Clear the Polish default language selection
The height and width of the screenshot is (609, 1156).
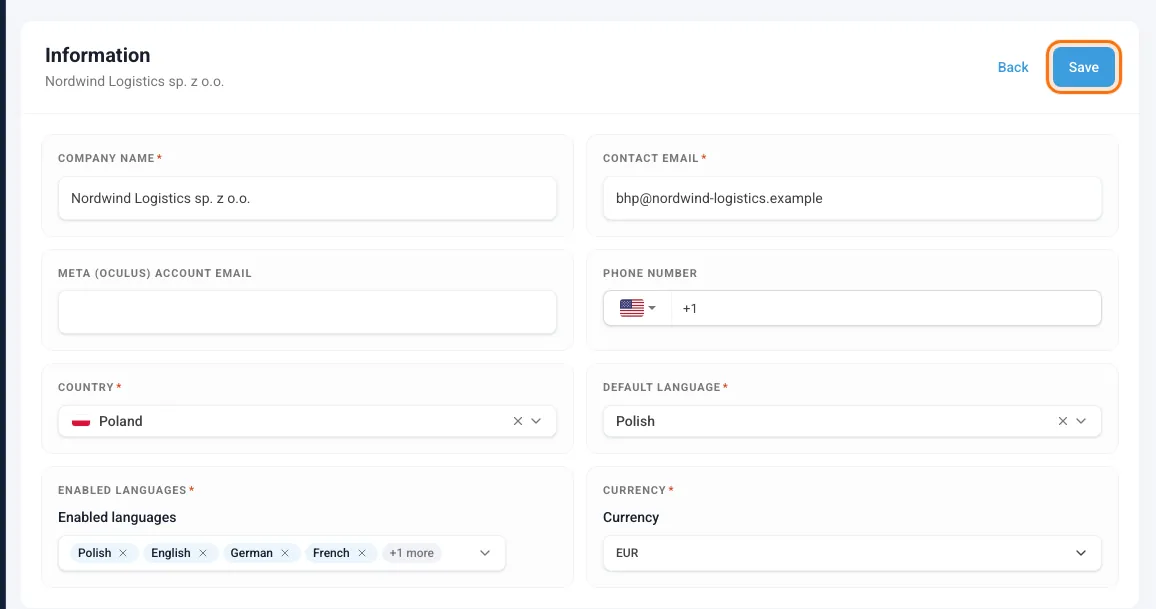click(x=1062, y=421)
